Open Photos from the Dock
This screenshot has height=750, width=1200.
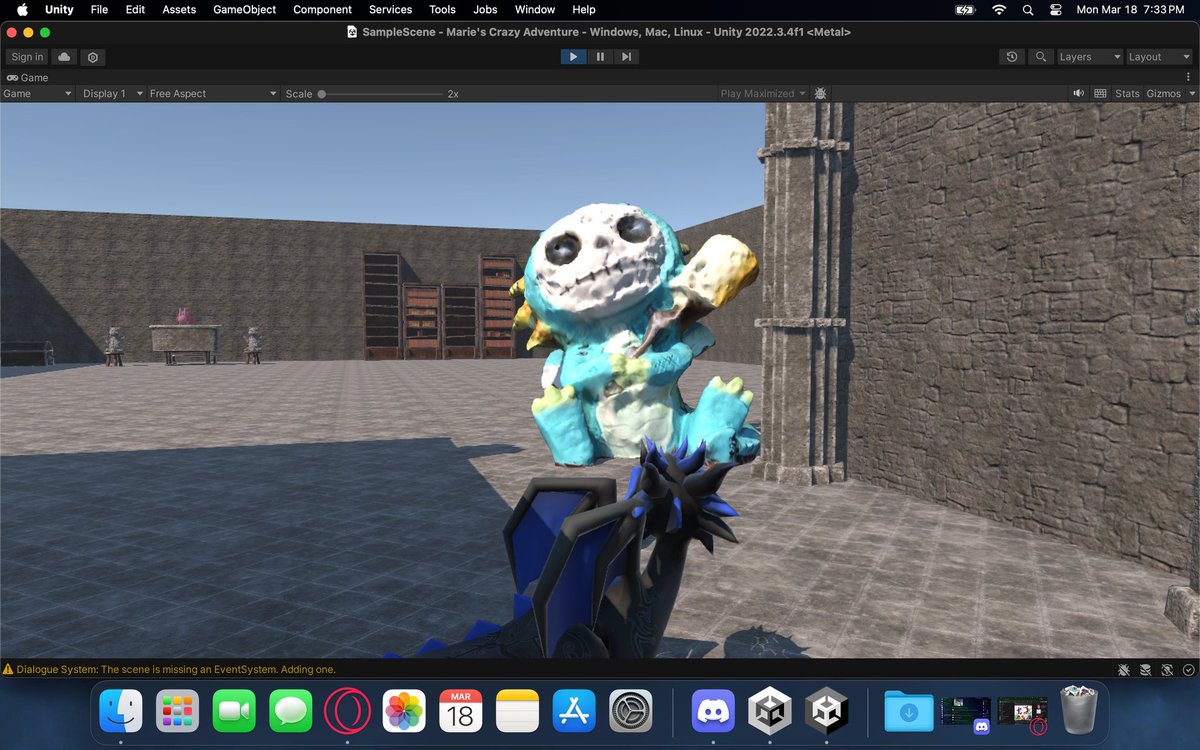click(x=404, y=711)
